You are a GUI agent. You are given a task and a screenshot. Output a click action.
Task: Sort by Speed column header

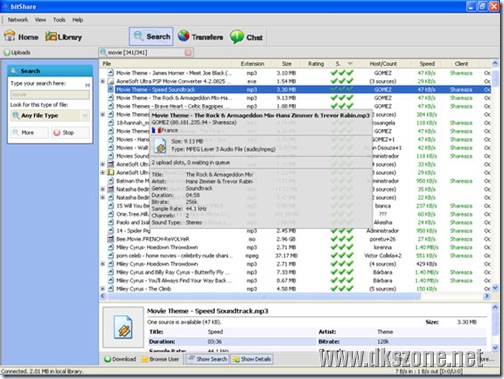(x=427, y=63)
